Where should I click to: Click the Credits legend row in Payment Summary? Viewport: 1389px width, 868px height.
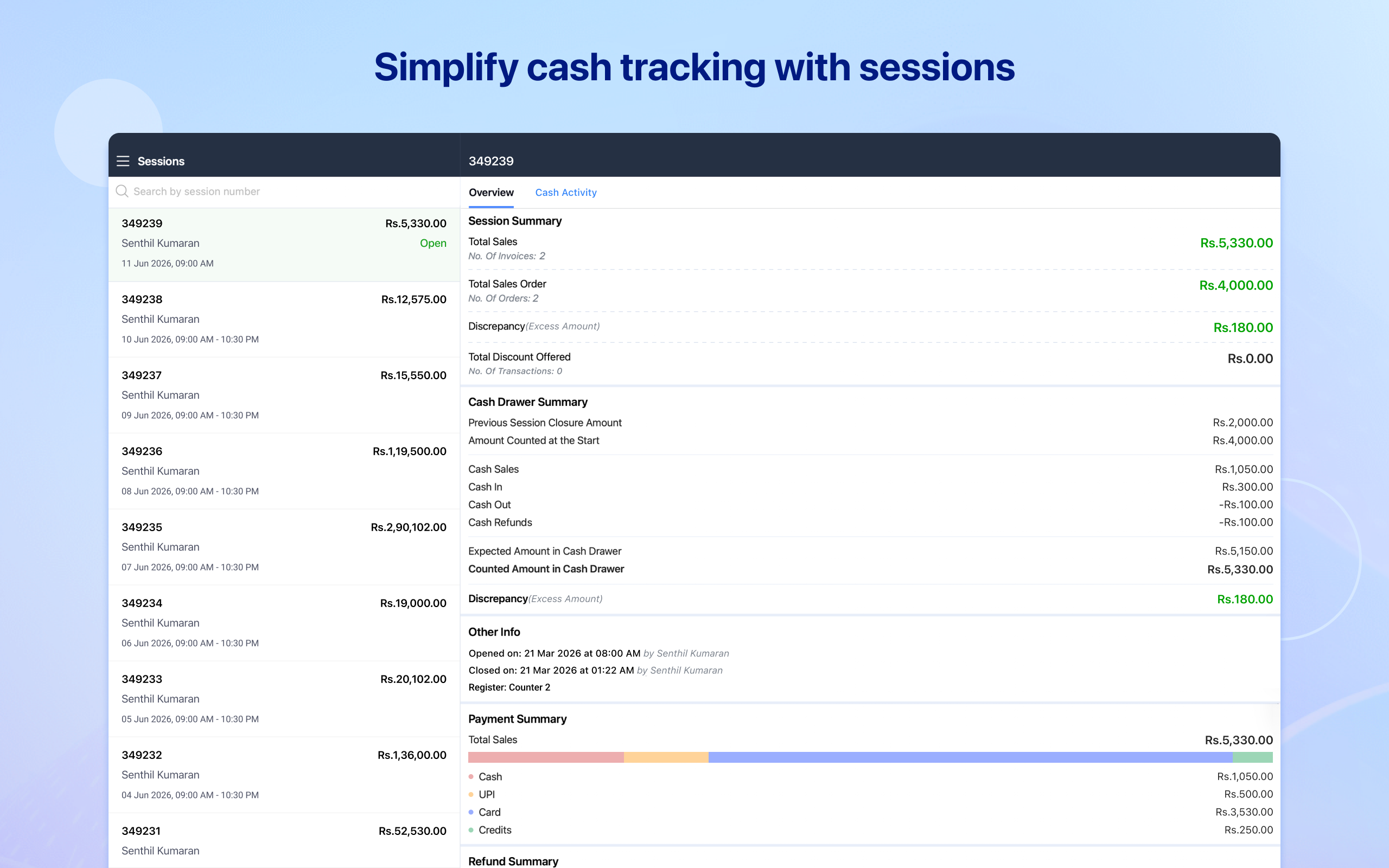(x=870, y=830)
